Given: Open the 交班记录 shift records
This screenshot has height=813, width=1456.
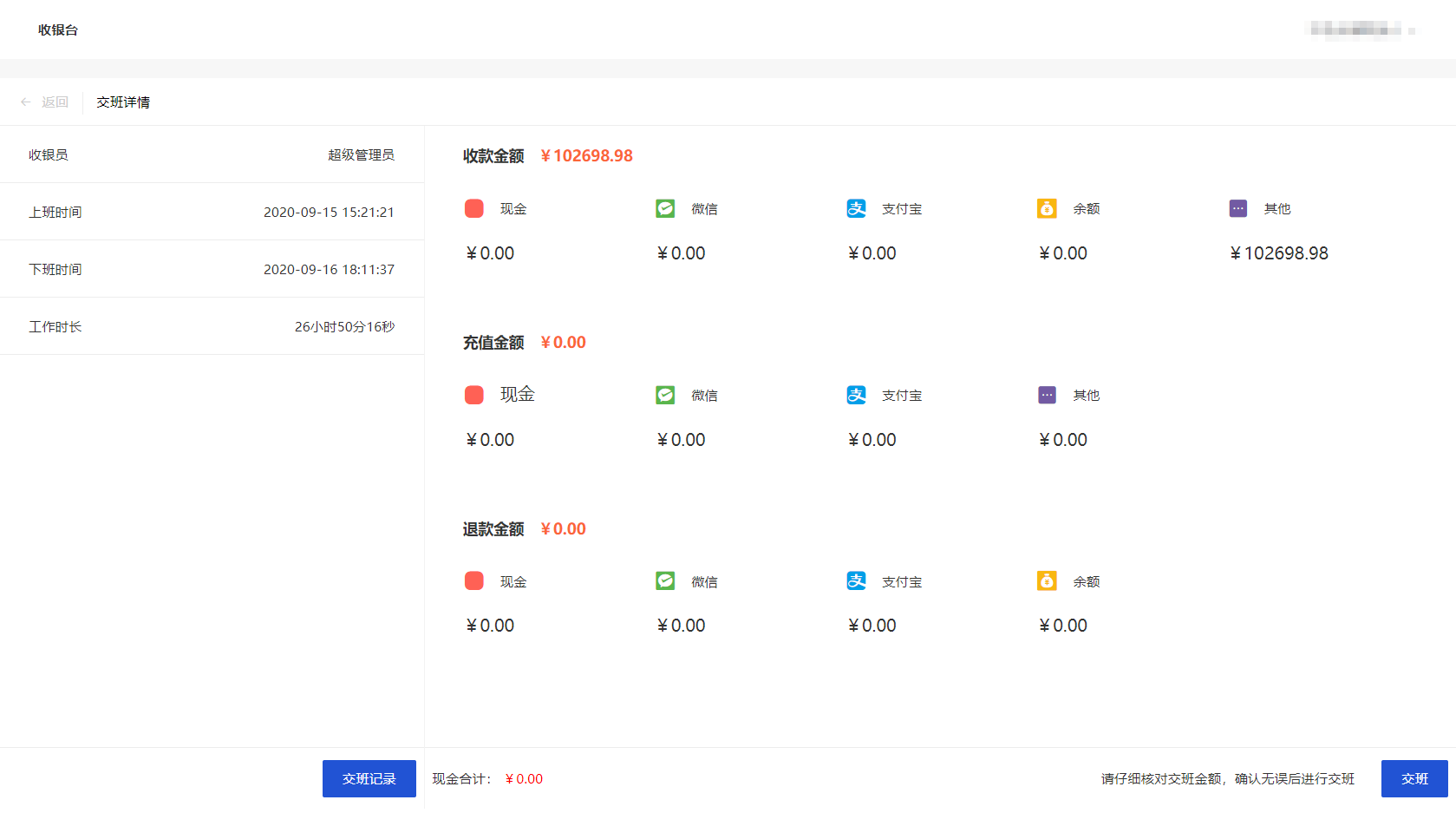Looking at the screenshot, I should (369, 778).
